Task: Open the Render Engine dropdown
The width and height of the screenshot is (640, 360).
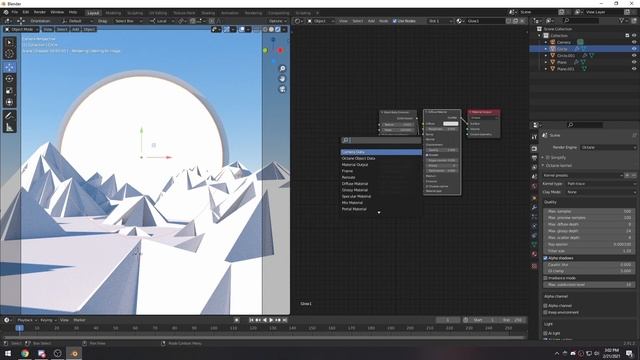Action: 608,147
